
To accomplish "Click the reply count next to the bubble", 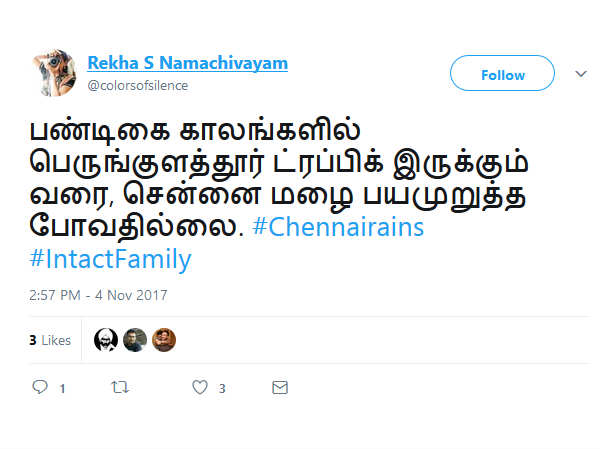I will (x=62, y=388).
